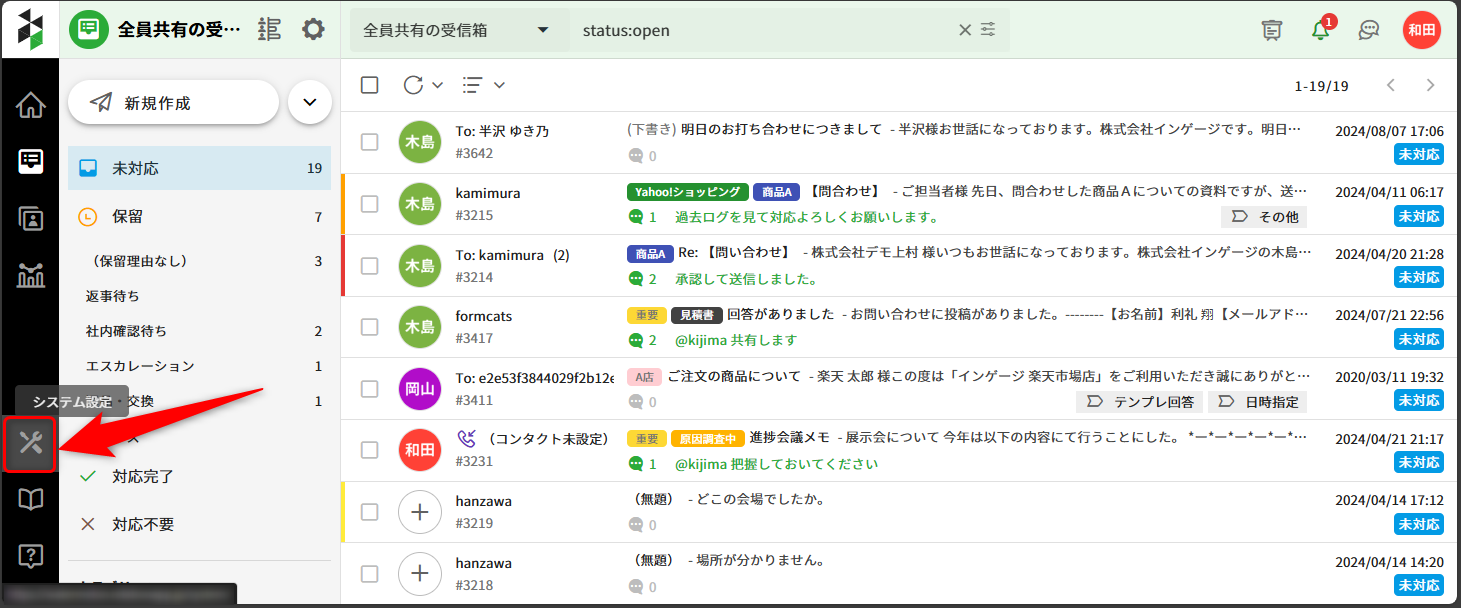Open inbox settings gear icon
Screen dimensions: 1461x608
313,29
